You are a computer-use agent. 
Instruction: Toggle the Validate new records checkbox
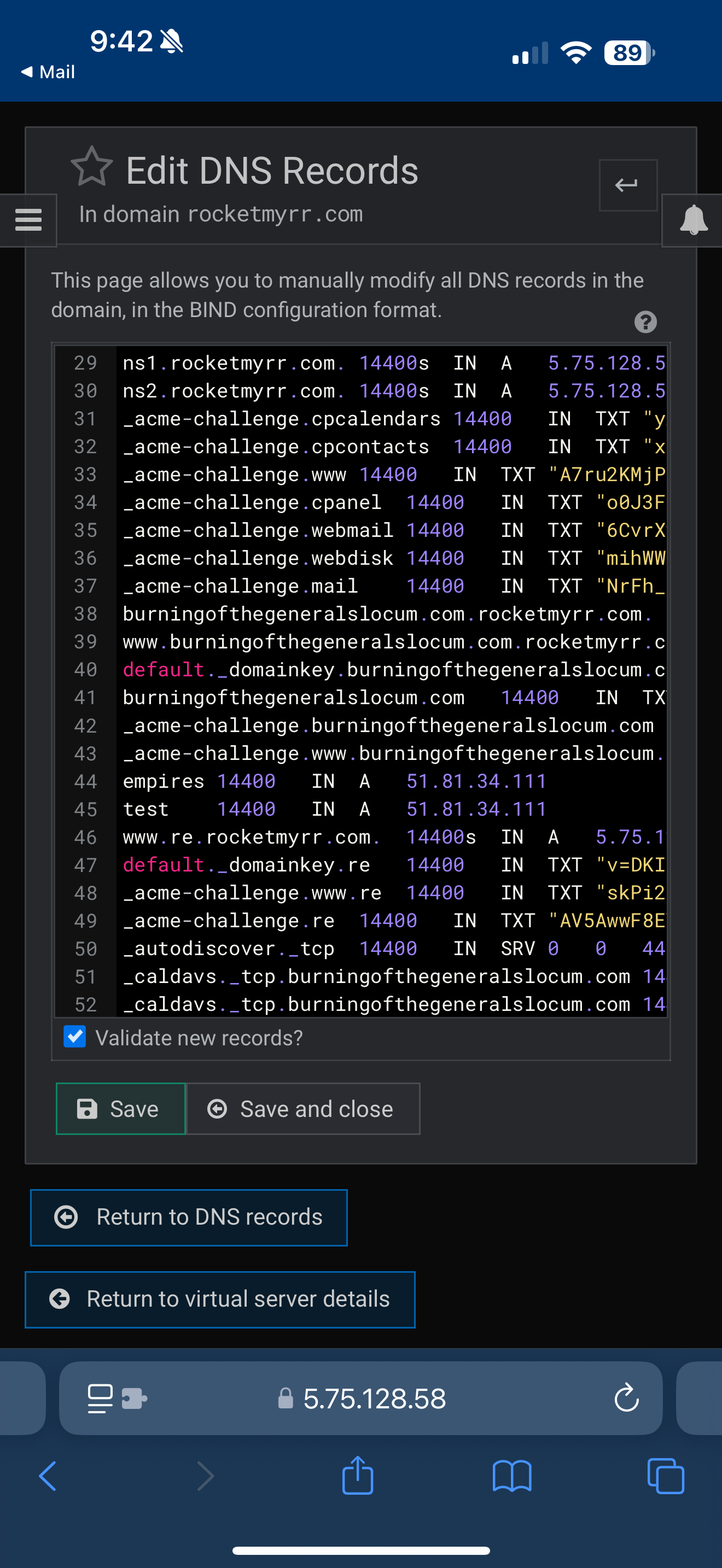pyautogui.click(x=75, y=1037)
